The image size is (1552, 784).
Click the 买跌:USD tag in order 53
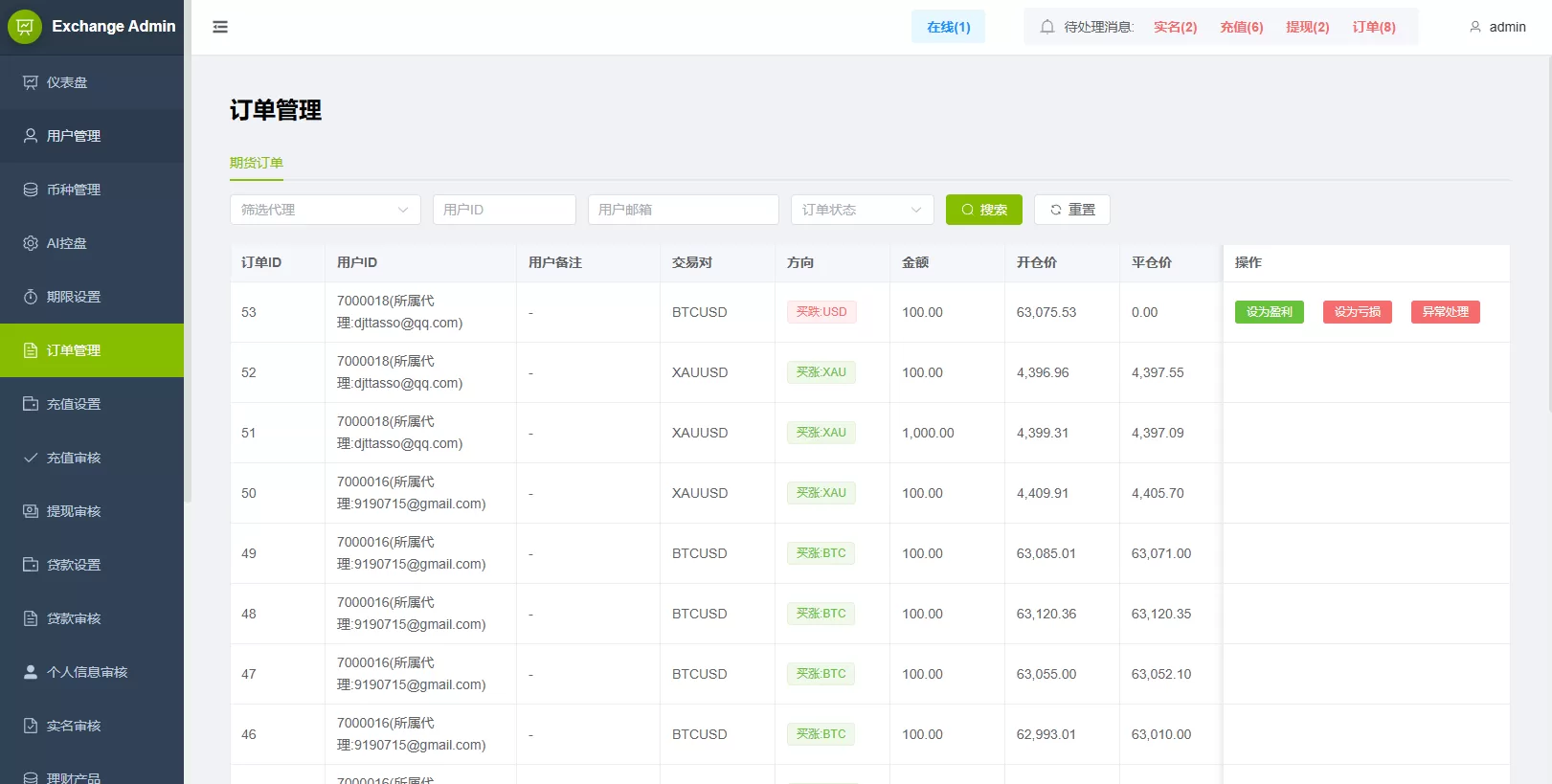[x=821, y=312]
